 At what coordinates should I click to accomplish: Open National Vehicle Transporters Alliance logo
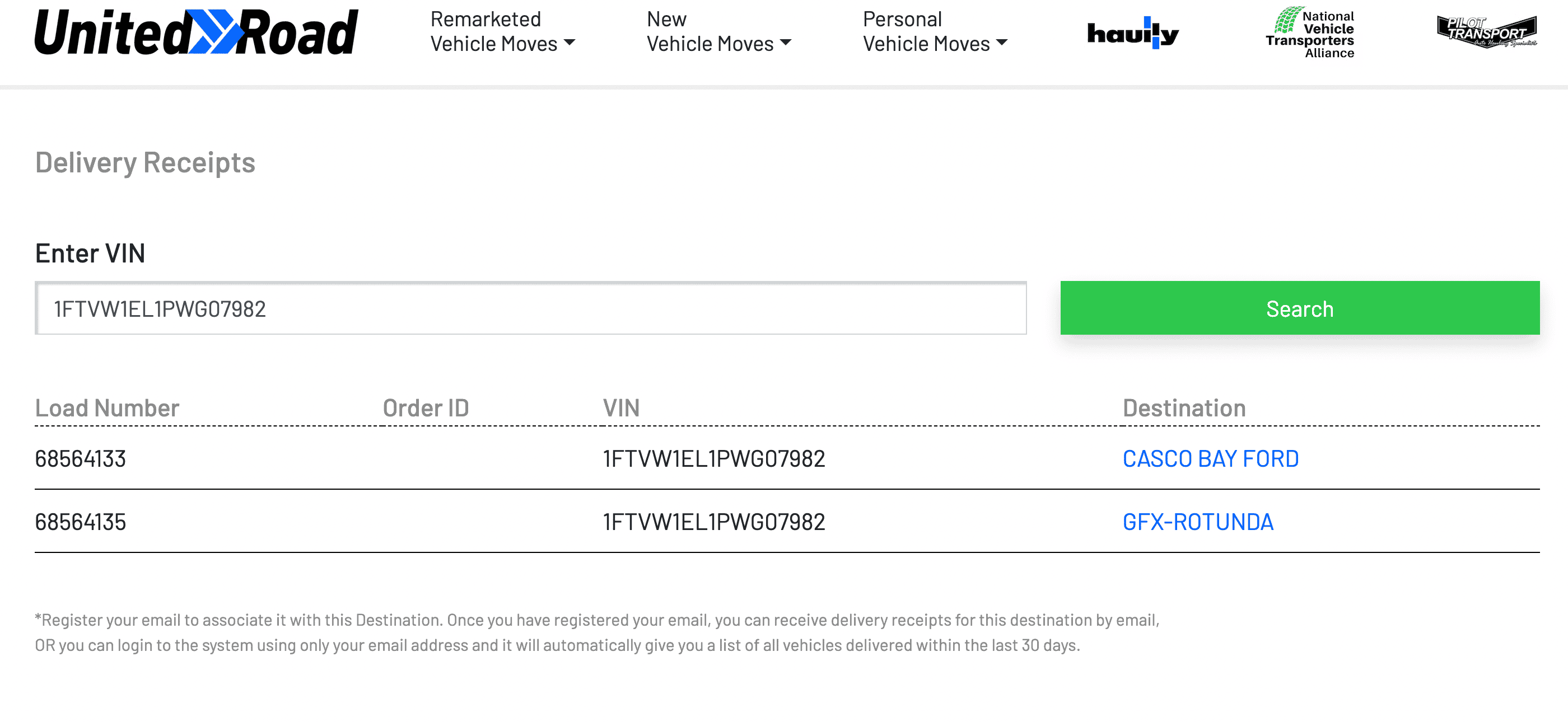pyautogui.click(x=1310, y=33)
